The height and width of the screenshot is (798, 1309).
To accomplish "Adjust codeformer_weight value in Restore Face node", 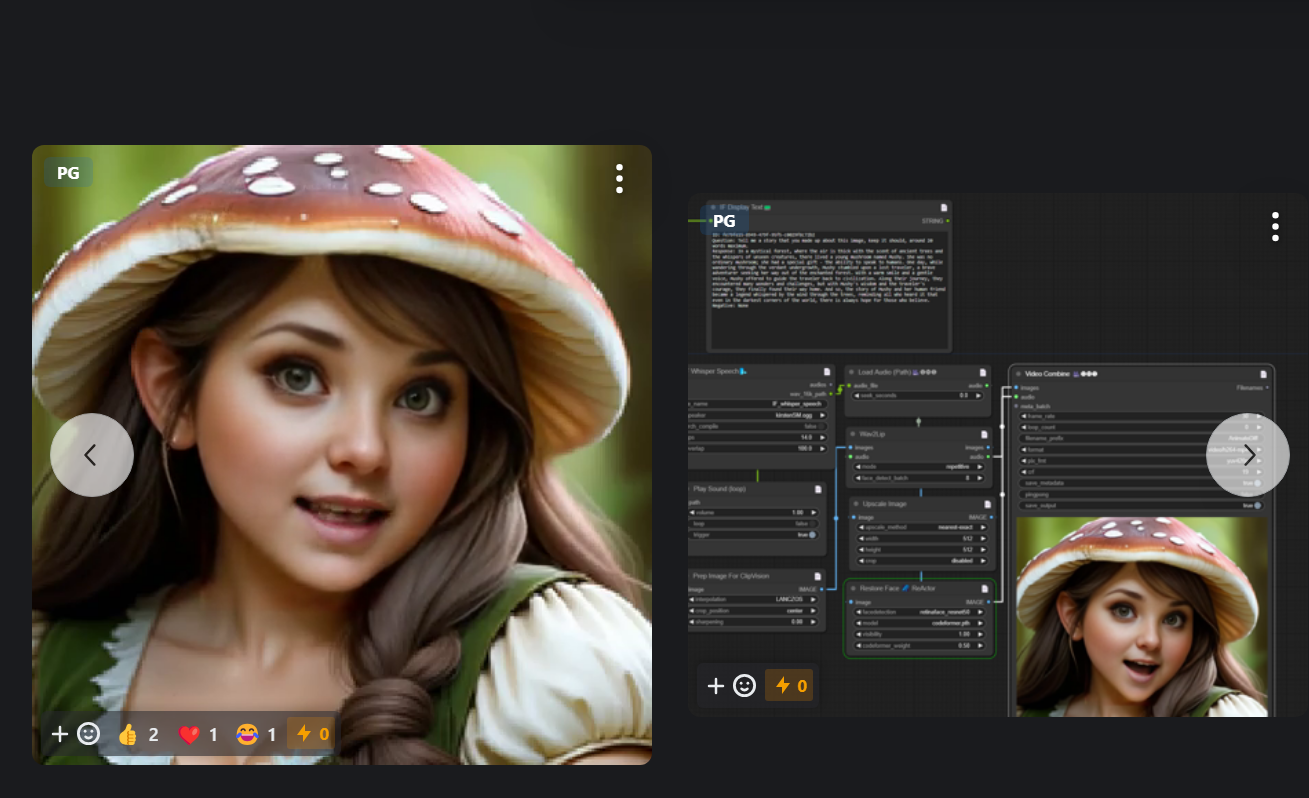I will 920,646.
